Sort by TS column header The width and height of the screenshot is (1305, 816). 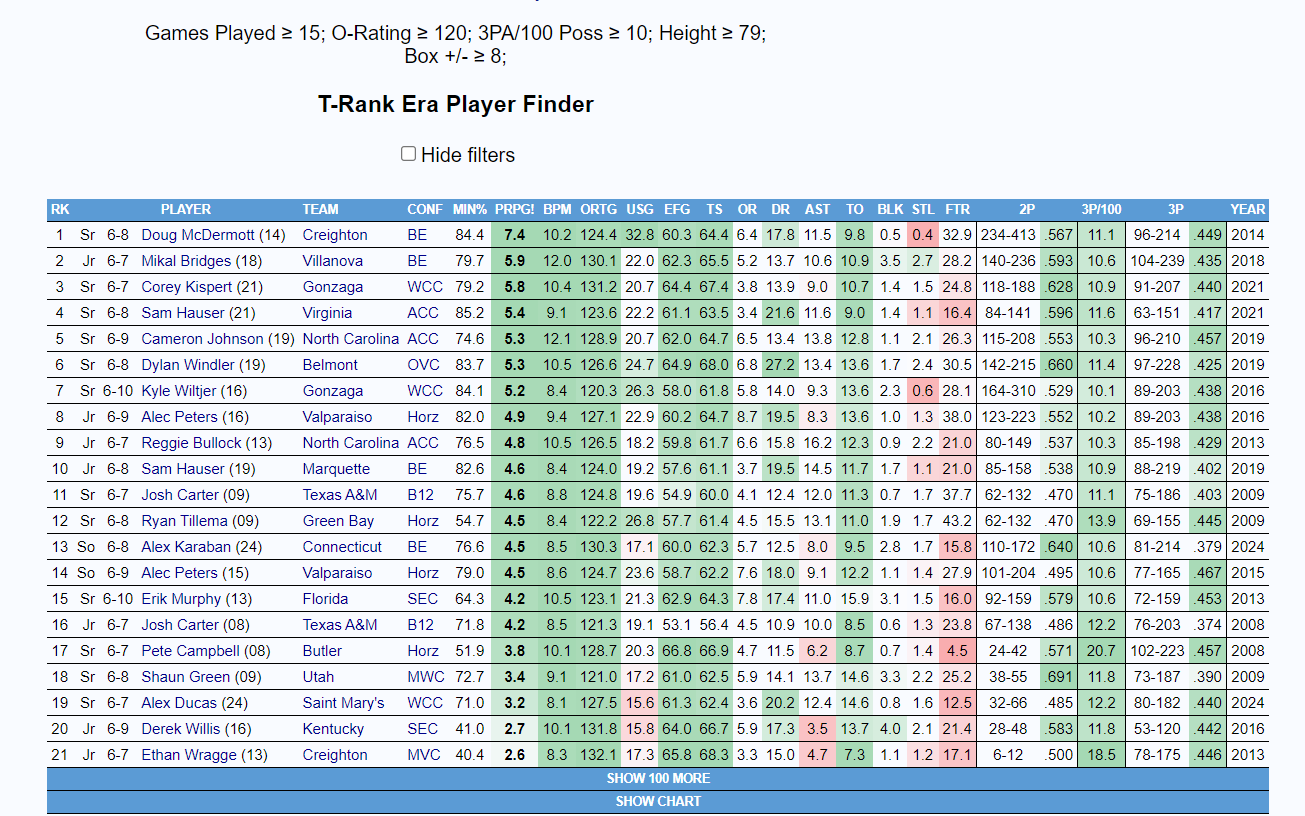(x=714, y=209)
